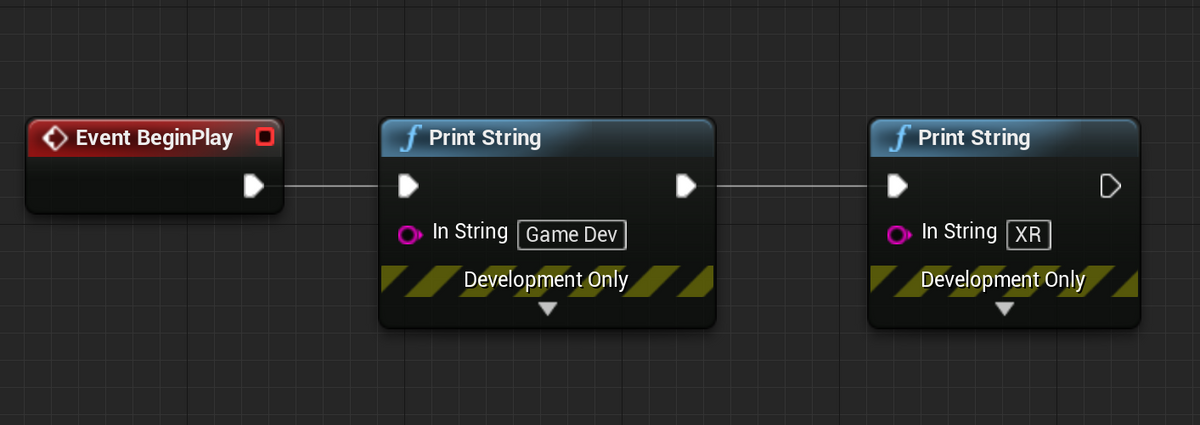Click the Event BeginPlay output execution pin
This screenshot has width=1200, height=425.
click(254, 186)
